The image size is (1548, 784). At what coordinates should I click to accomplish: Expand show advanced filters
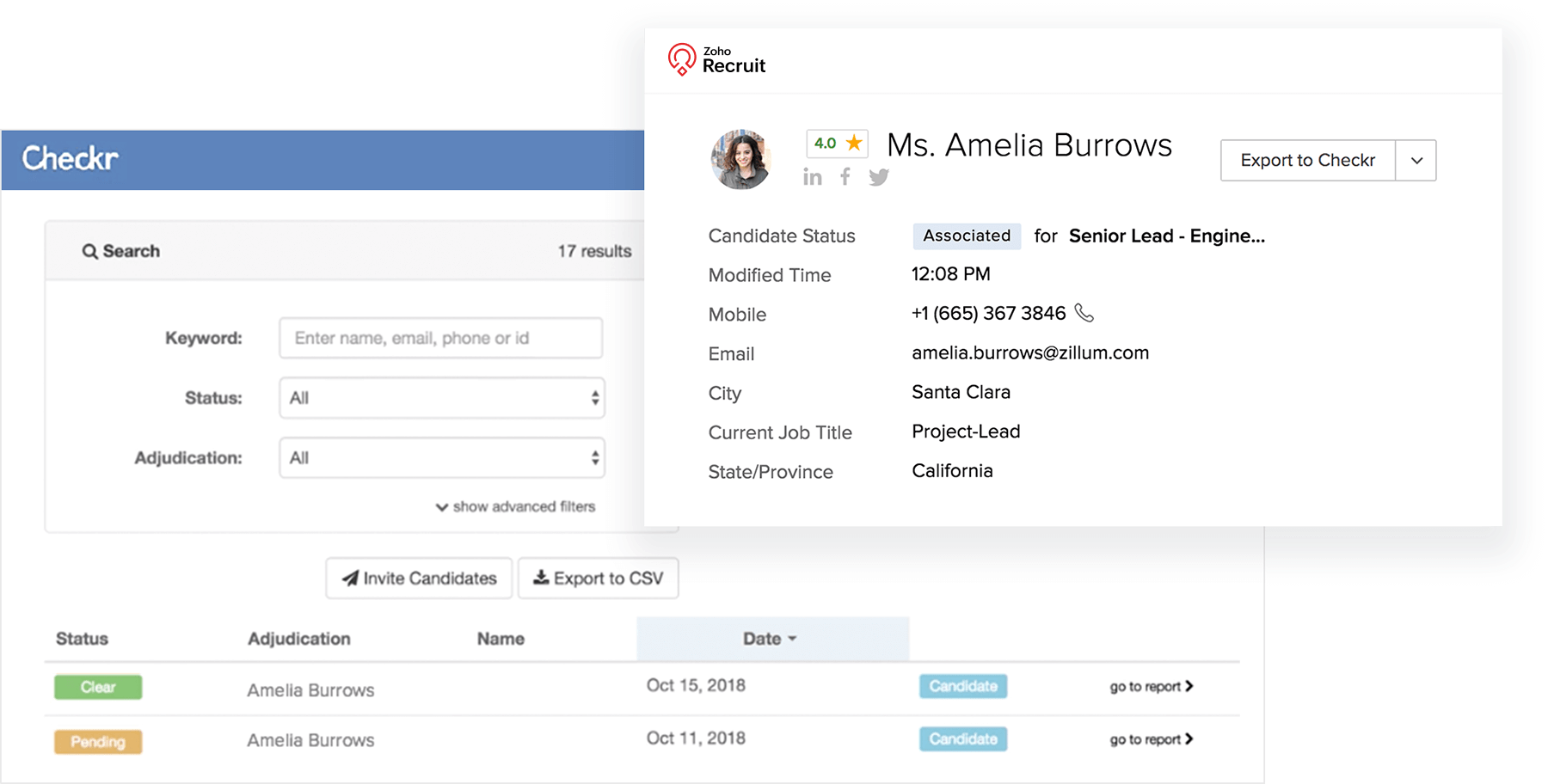515,506
